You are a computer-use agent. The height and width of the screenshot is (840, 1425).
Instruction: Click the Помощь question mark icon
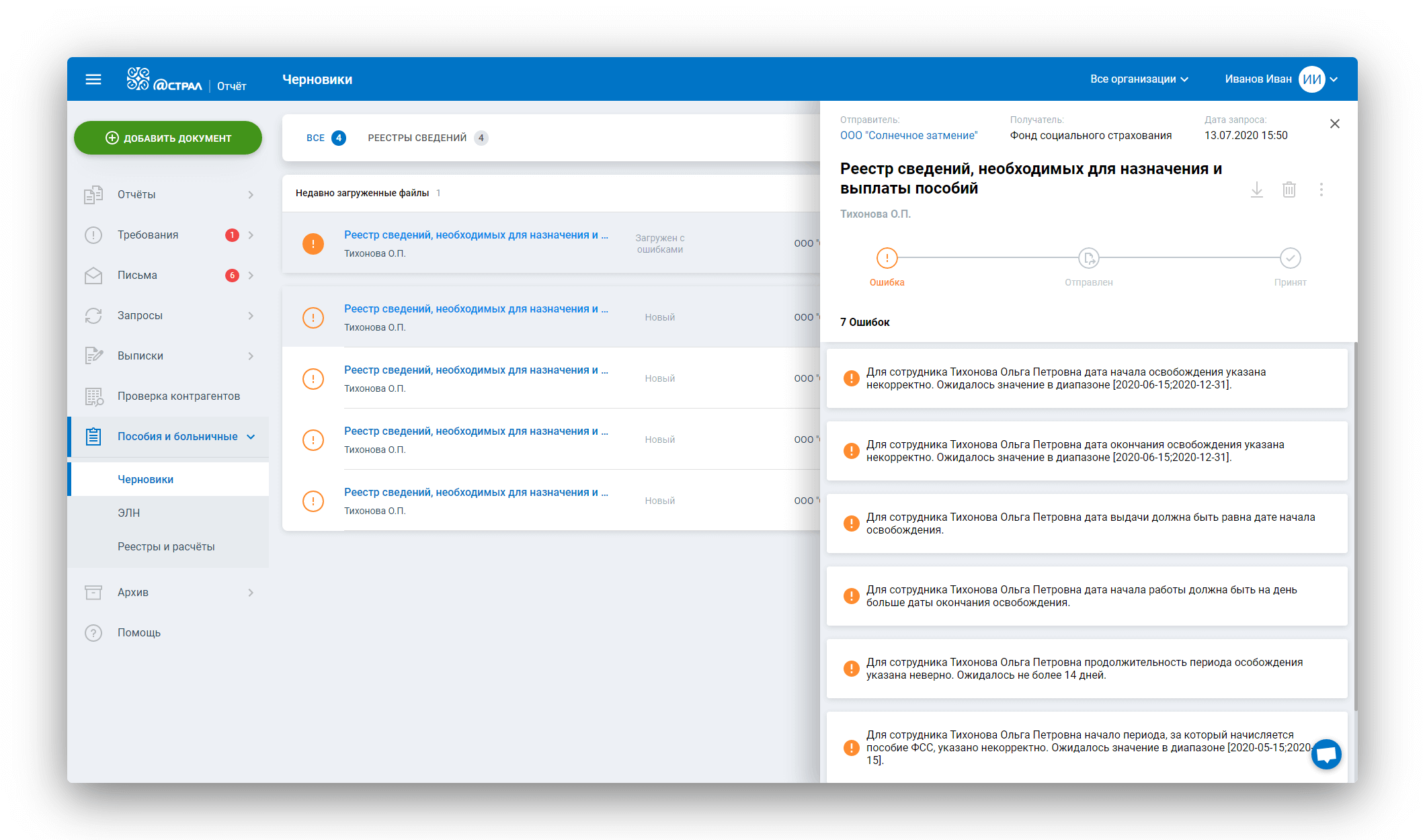coord(93,633)
